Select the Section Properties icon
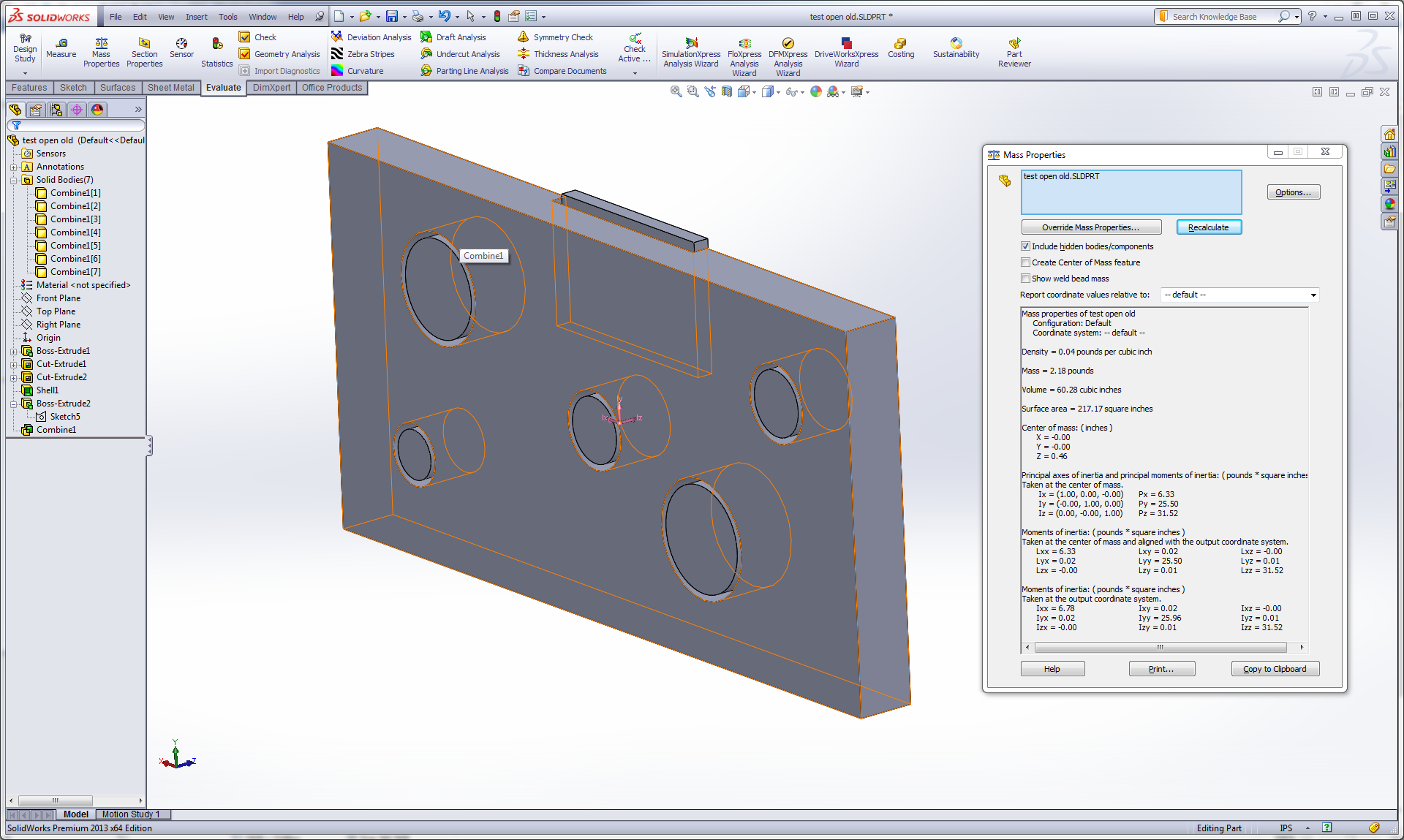The width and height of the screenshot is (1404, 840). [144, 44]
